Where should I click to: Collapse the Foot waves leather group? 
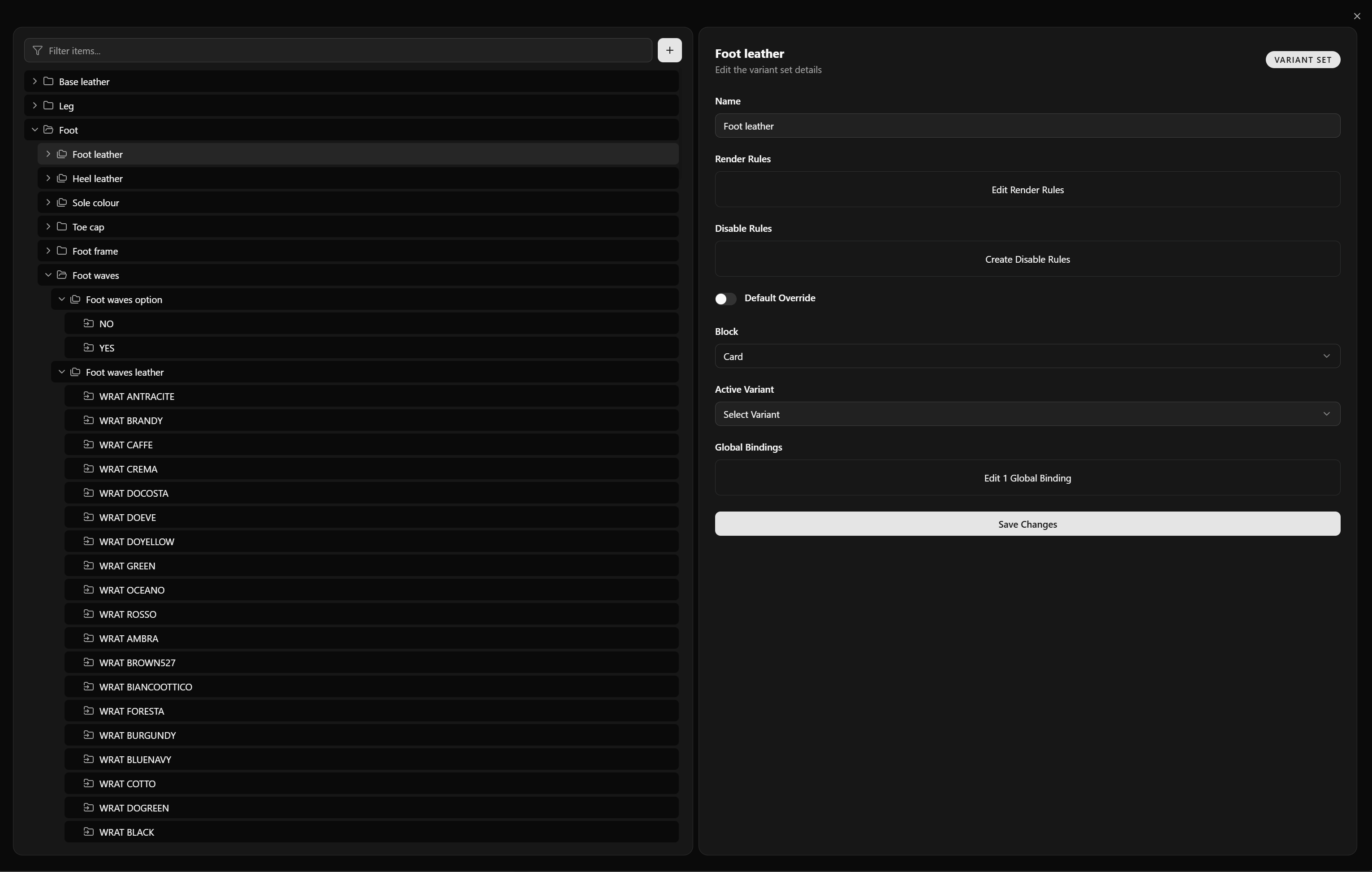coord(61,372)
